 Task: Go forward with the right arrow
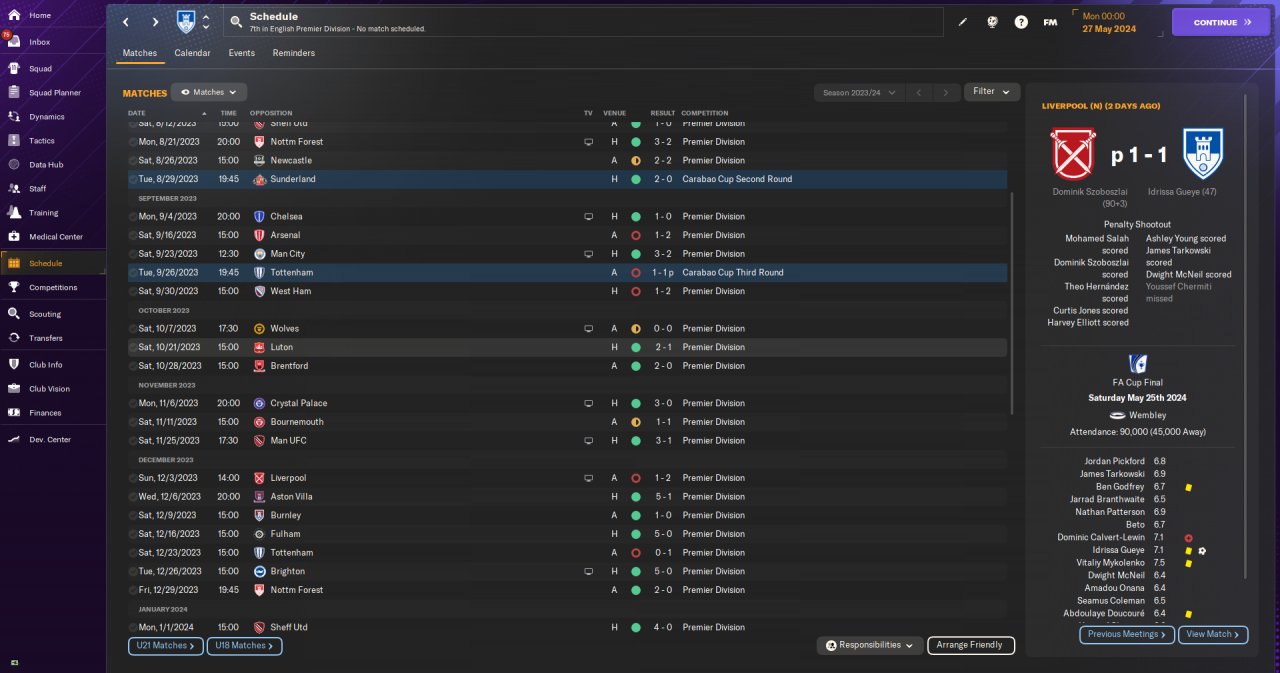(155, 22)
